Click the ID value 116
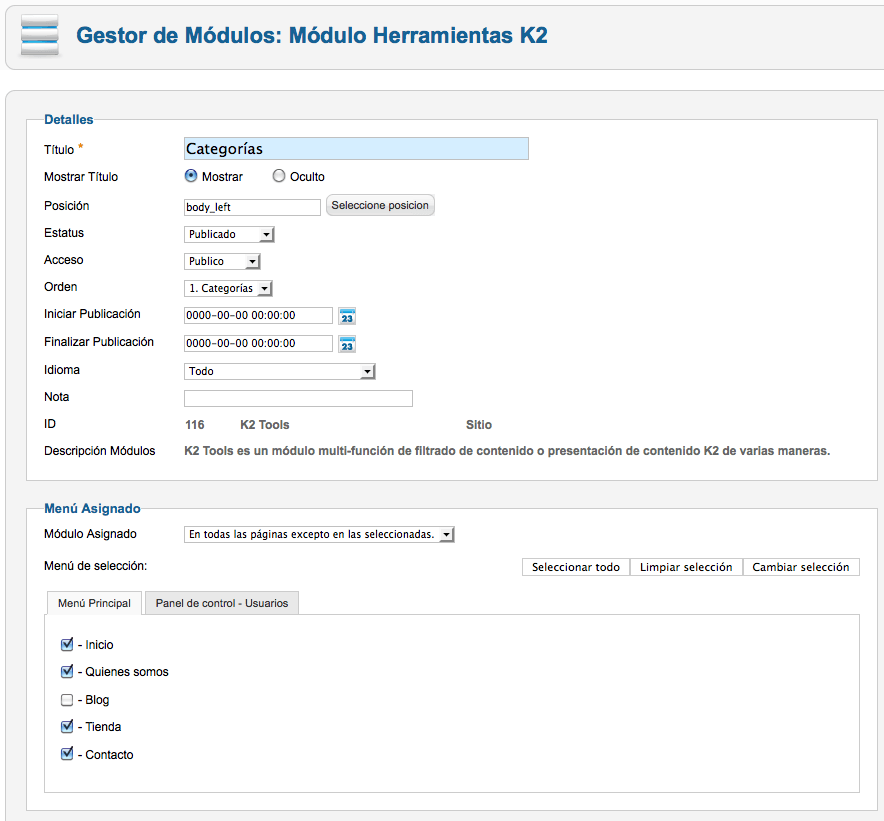This screenshot has width=884, height=821. click(195, 425)
